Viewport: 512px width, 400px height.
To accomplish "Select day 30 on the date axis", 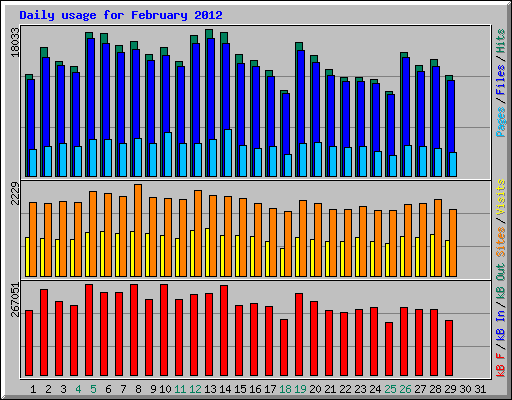I will [x=465, y=389].
